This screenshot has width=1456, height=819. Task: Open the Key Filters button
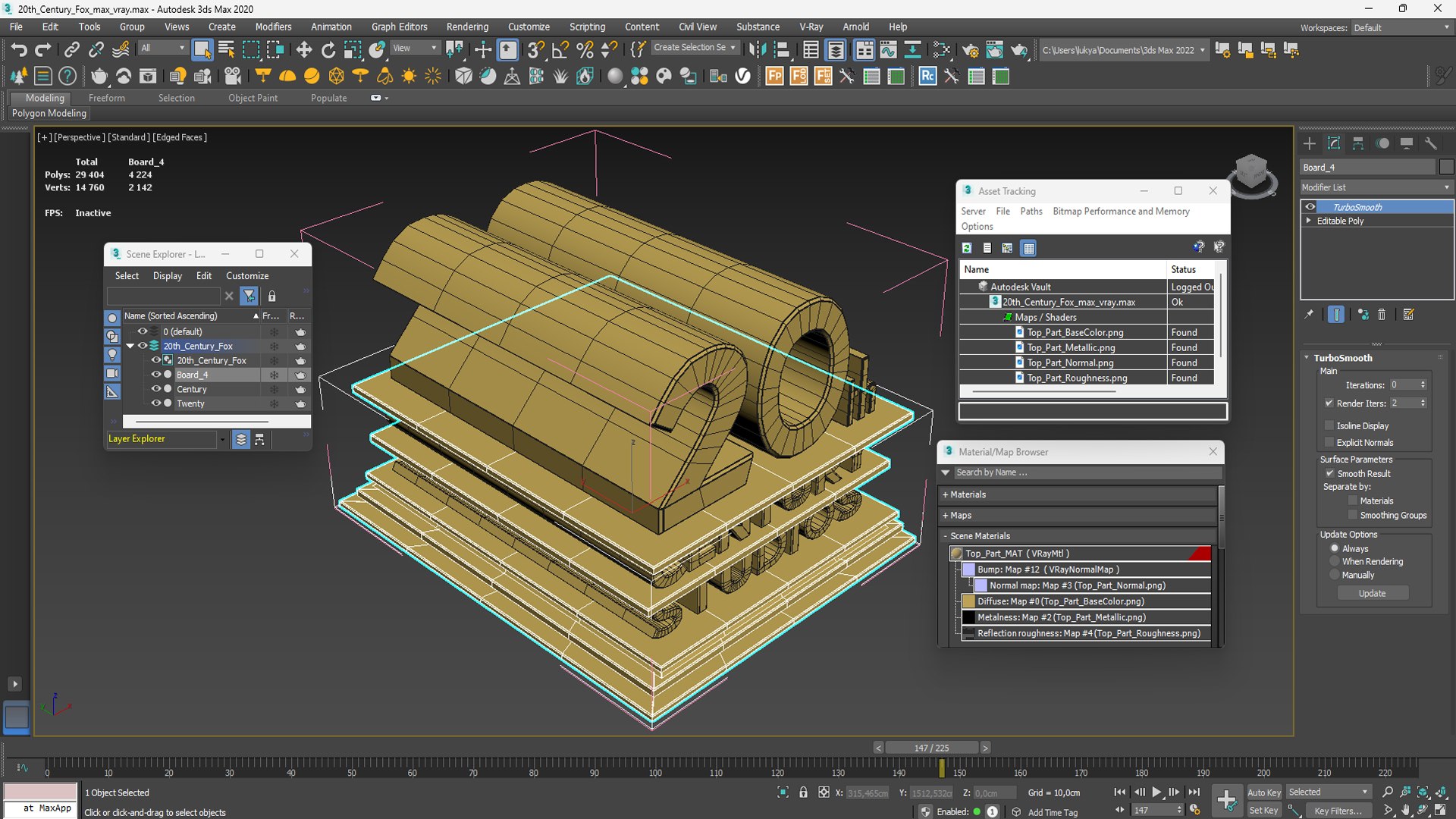click(x=1338, y=811)
